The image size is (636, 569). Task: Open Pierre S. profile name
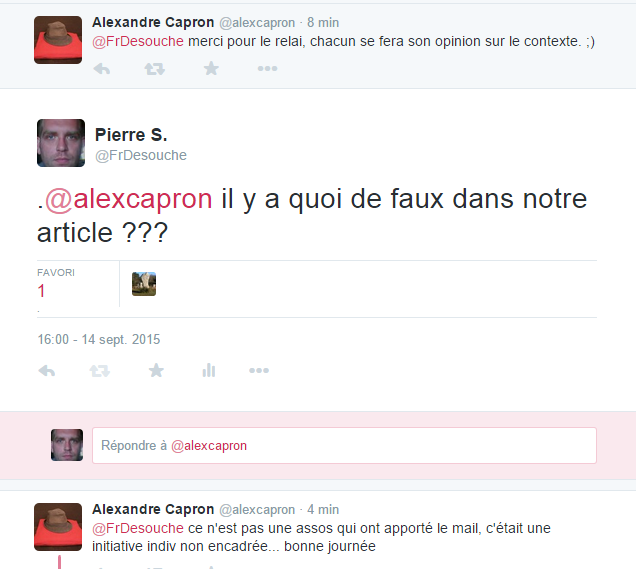coord(131,135)
